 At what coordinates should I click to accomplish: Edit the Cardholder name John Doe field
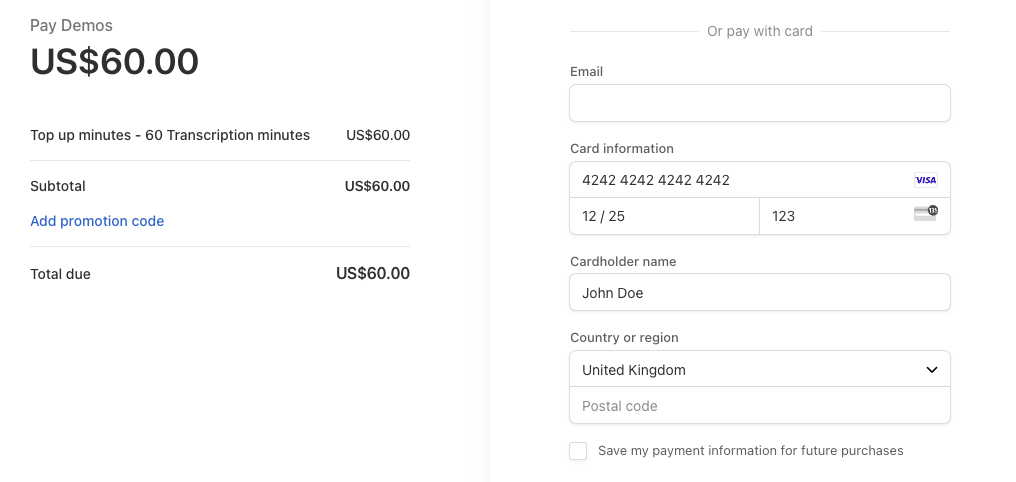click(x=759, y=293)
